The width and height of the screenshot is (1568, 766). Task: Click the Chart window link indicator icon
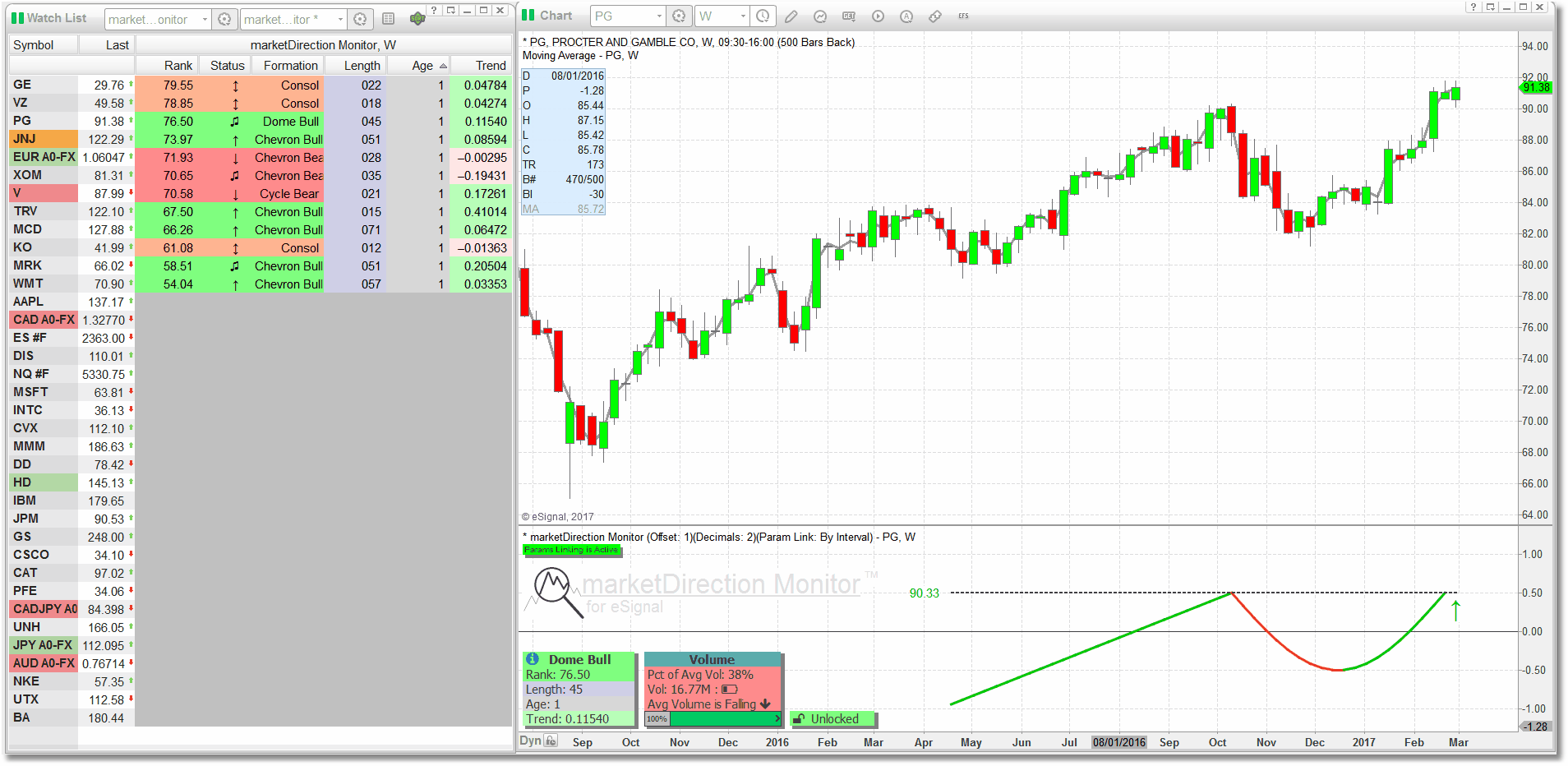pos(528,16)
